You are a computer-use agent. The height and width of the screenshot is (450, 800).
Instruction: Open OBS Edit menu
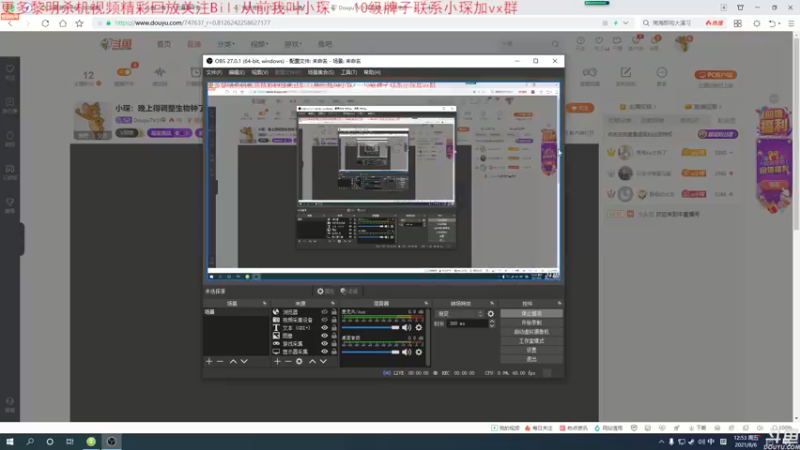237,72
